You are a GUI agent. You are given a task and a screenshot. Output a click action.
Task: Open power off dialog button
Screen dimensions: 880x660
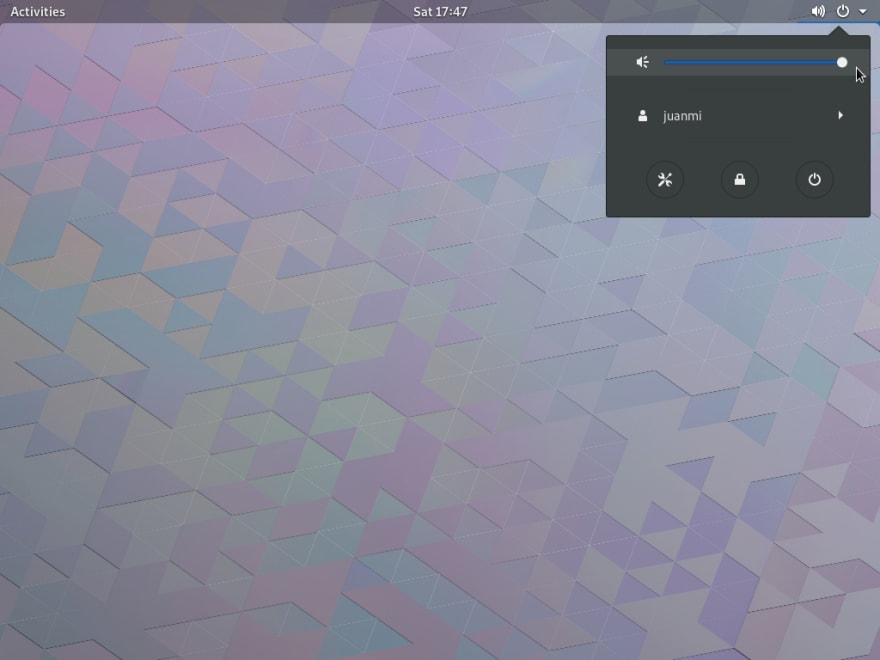pos(814,180)
